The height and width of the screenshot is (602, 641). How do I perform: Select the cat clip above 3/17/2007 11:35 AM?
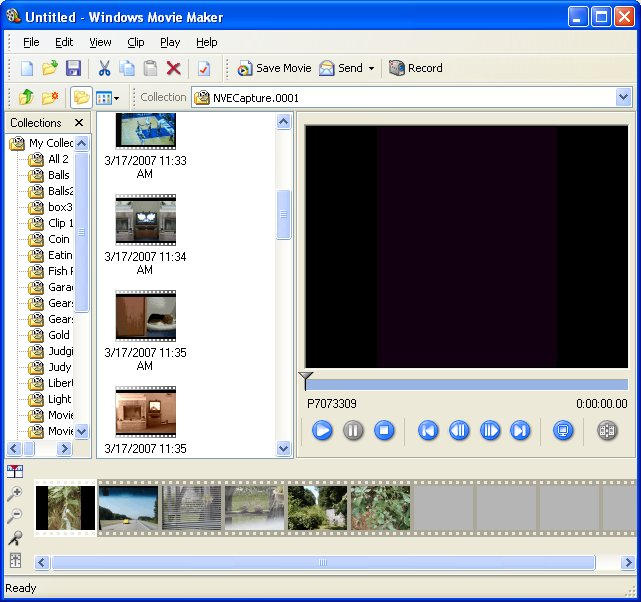click(146, 316)
